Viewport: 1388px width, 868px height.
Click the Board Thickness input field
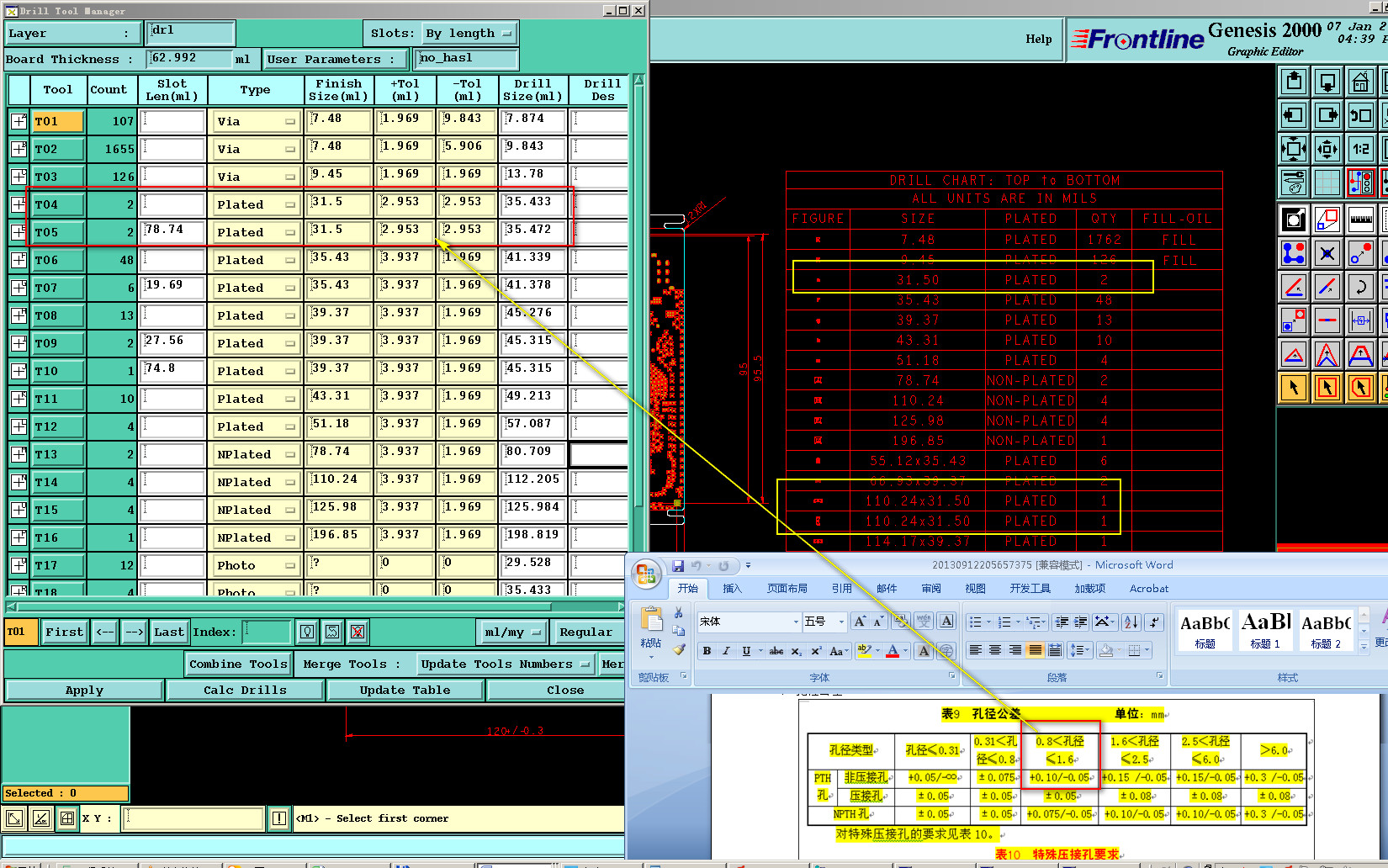189,58
